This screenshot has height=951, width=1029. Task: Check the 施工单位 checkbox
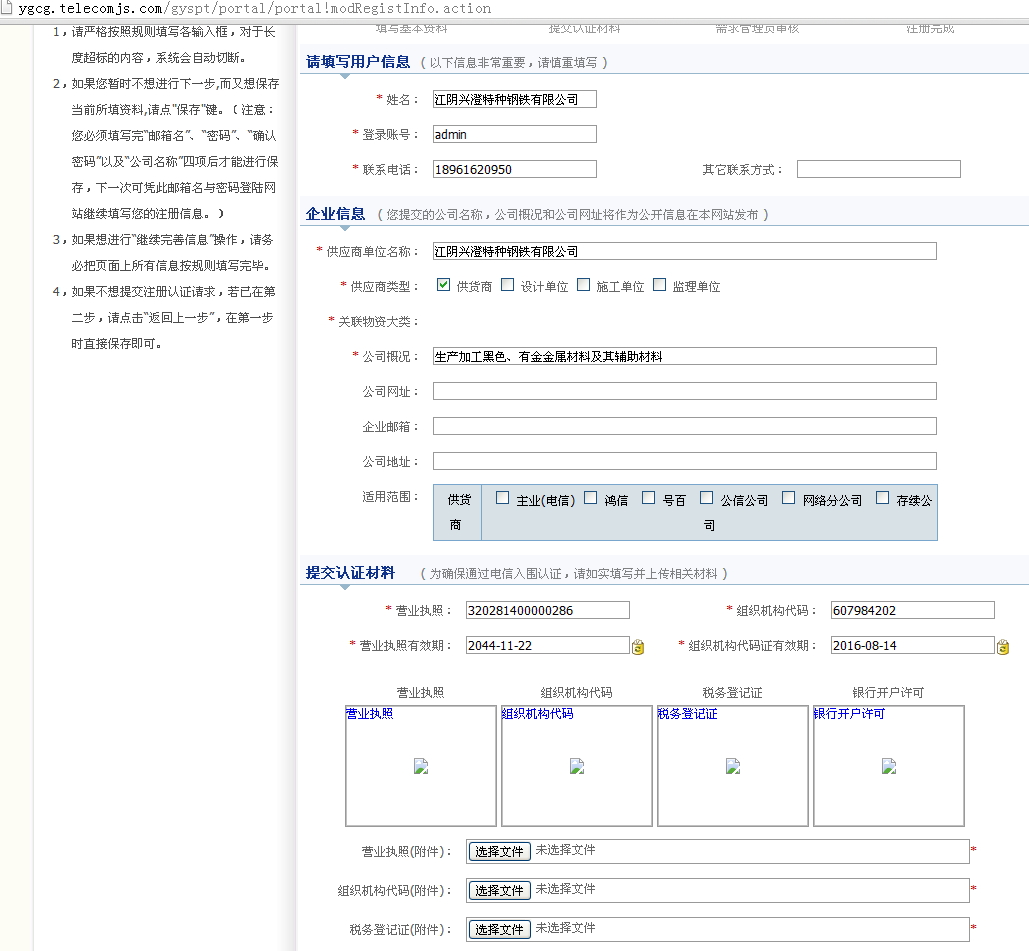(583, 284)
